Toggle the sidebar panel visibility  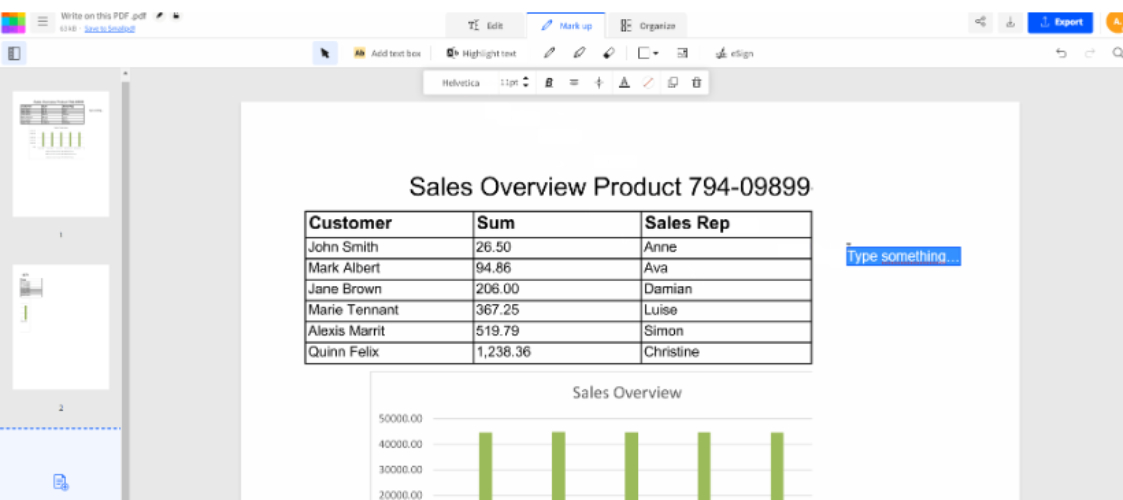[x=14, y=53]
